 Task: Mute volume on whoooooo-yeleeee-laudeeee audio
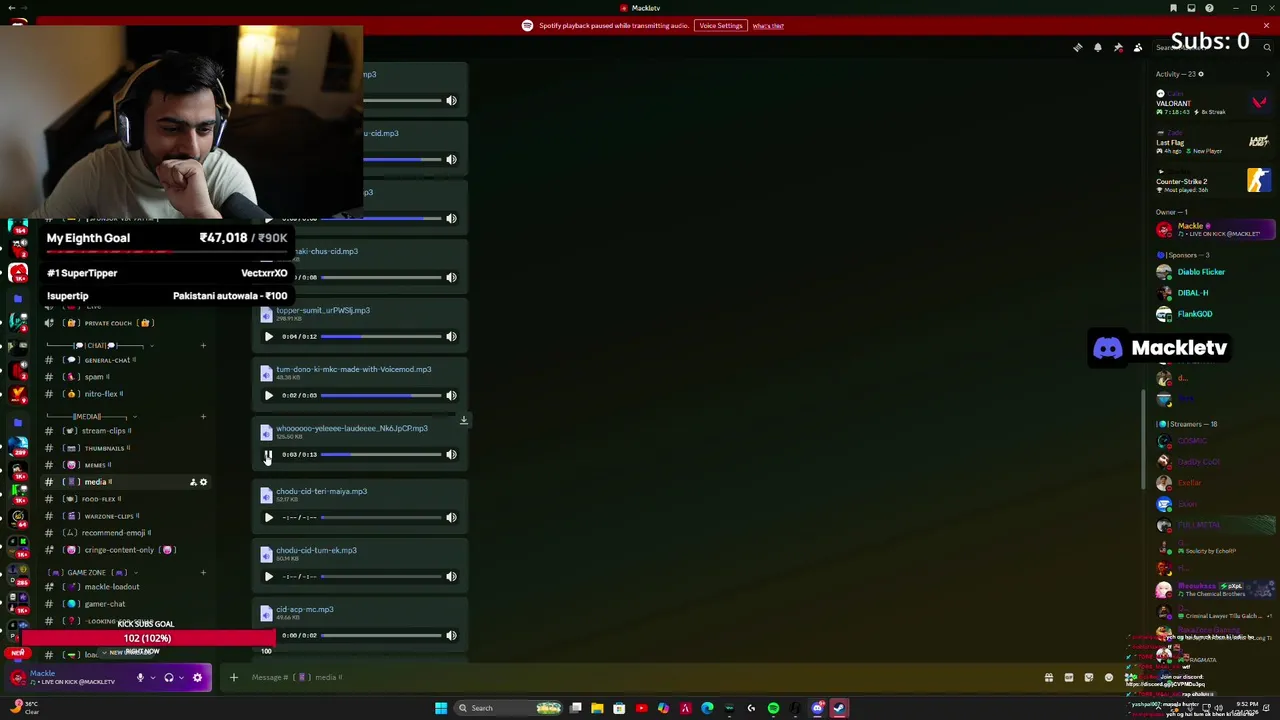click(x=451, y=455)
